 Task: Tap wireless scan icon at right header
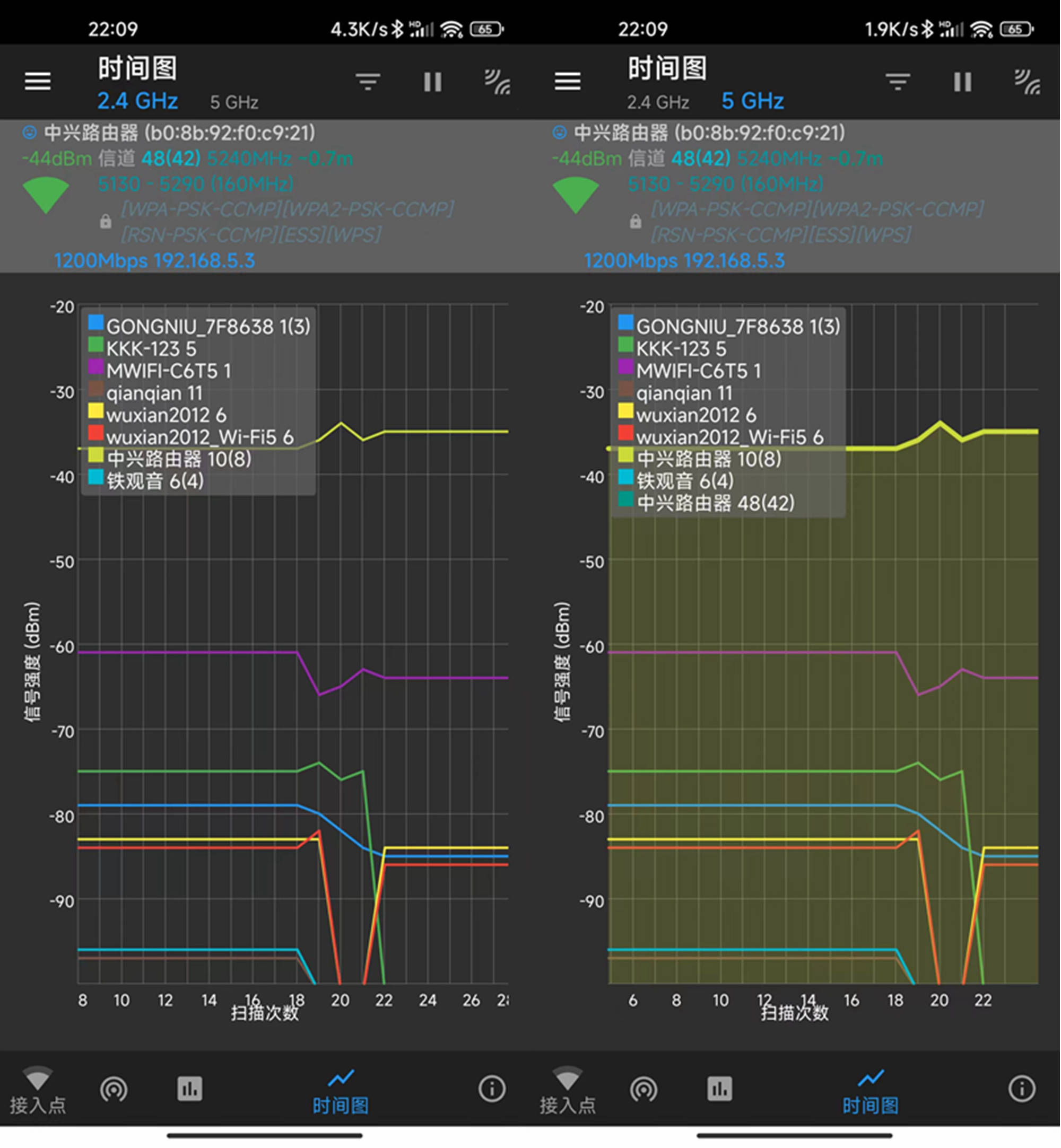(x=1027, y=82)
